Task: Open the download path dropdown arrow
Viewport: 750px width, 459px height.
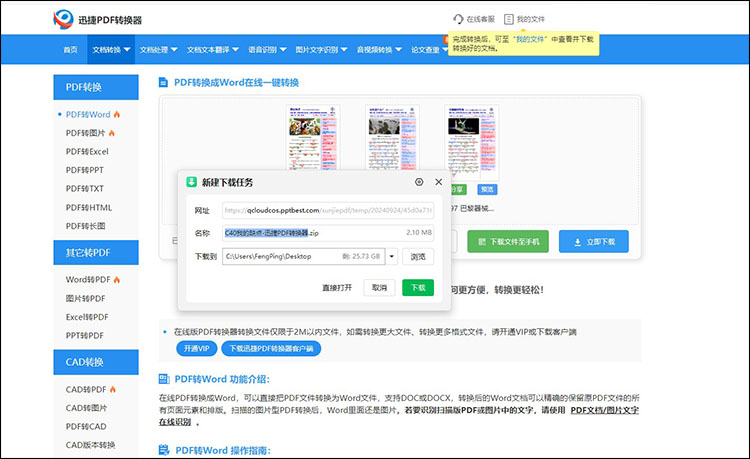Action: [x=392, y=256]
